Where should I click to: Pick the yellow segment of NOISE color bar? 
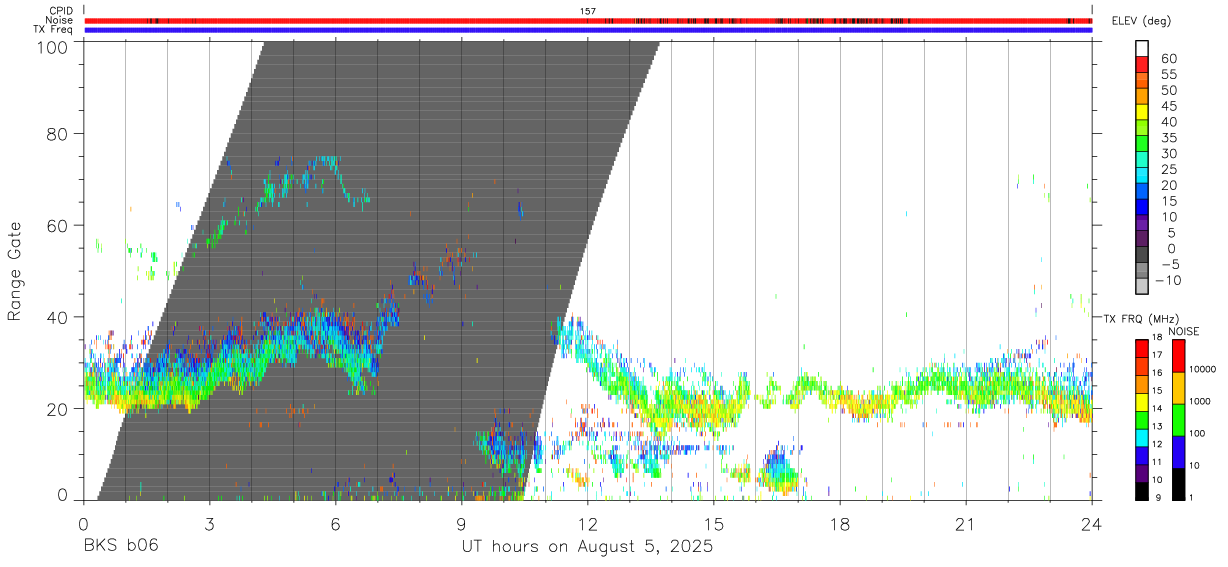point(1179,388)
